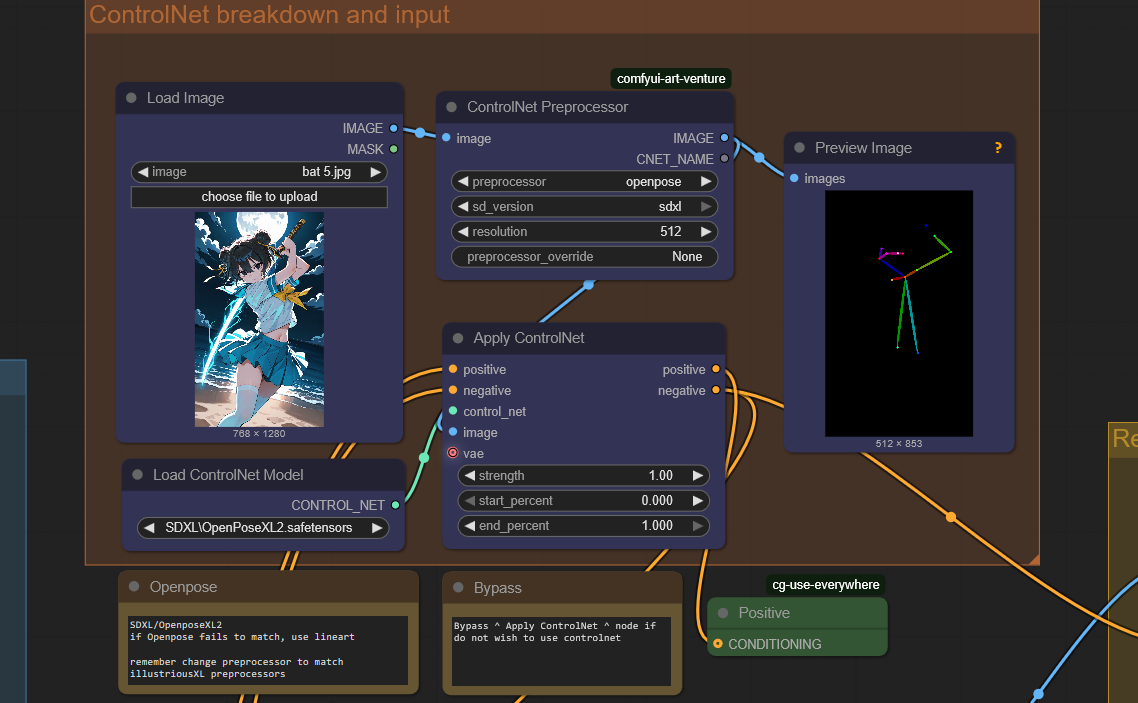The height and width of the screenshot is (703, 1138).
Task: Collapse the Apply ControlNet node dot
Action: [458, 338]
